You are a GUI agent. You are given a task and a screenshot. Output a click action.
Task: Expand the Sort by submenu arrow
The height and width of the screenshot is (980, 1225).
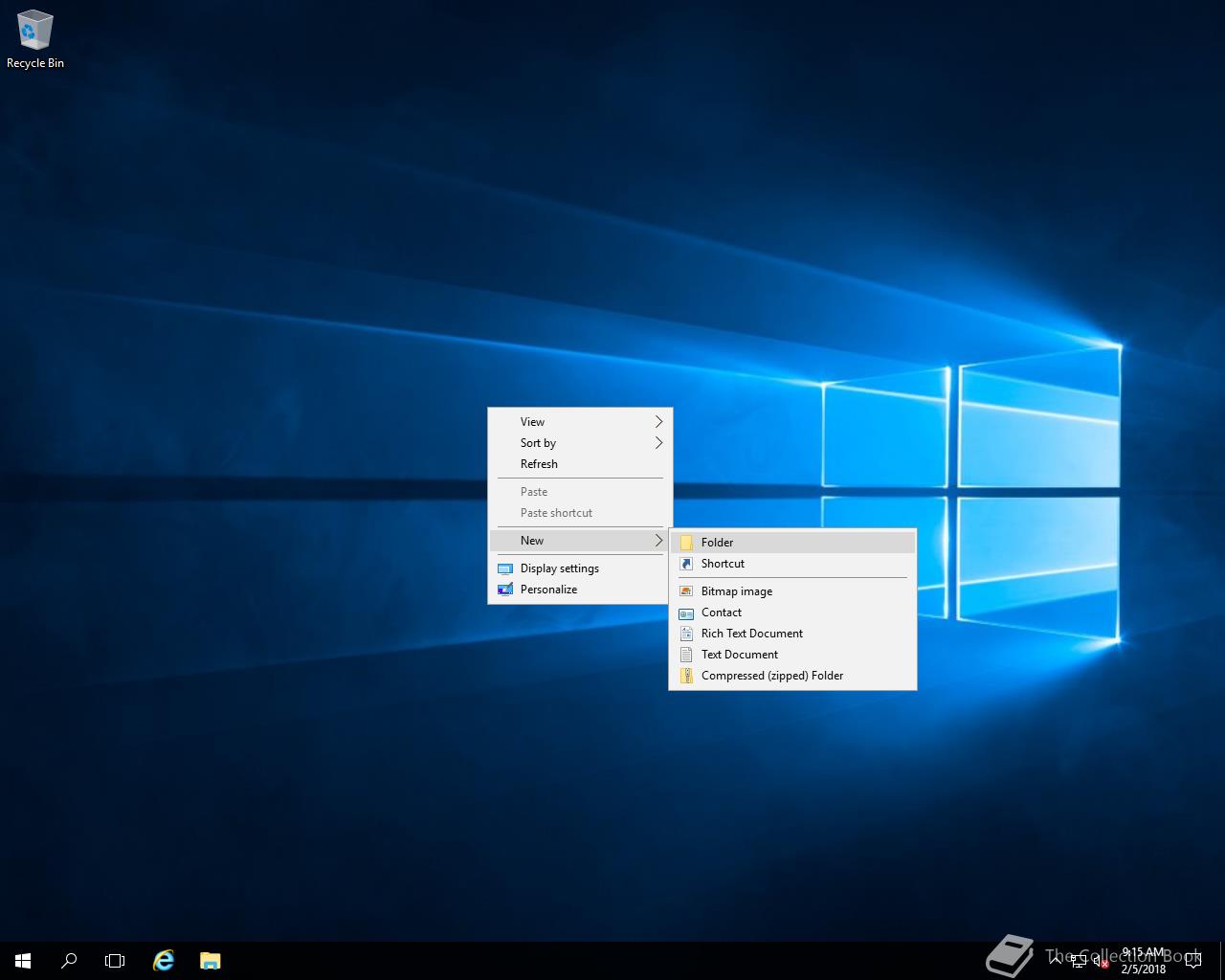pos(658,443)
